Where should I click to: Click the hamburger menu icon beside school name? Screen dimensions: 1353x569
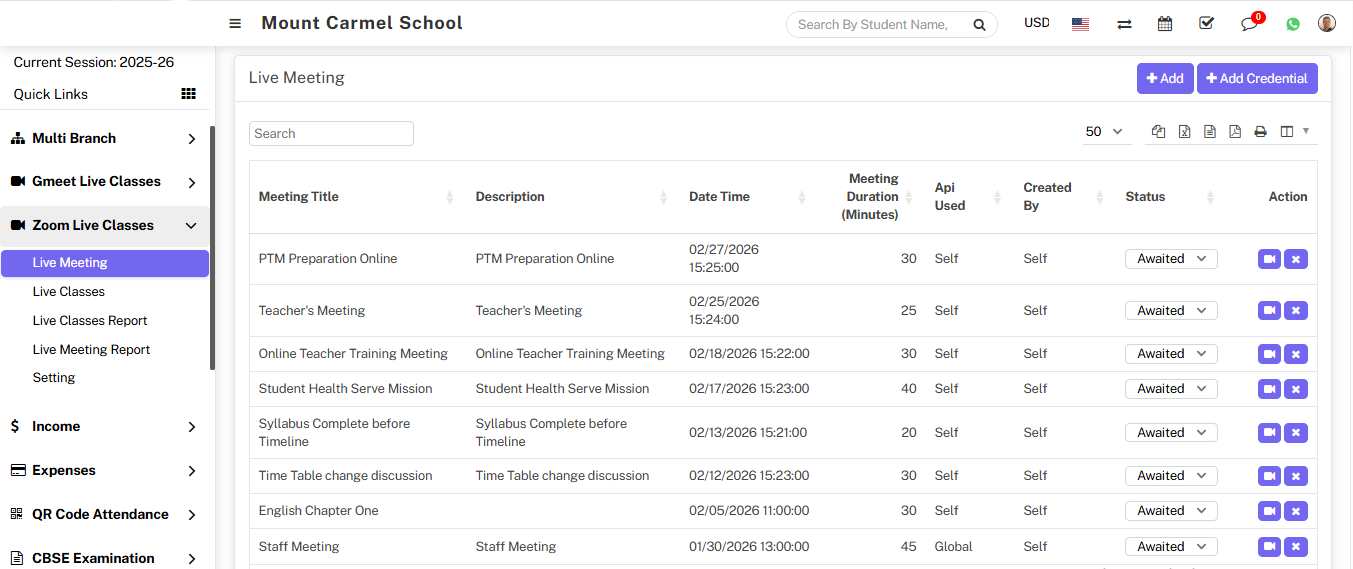click(235, 24)
